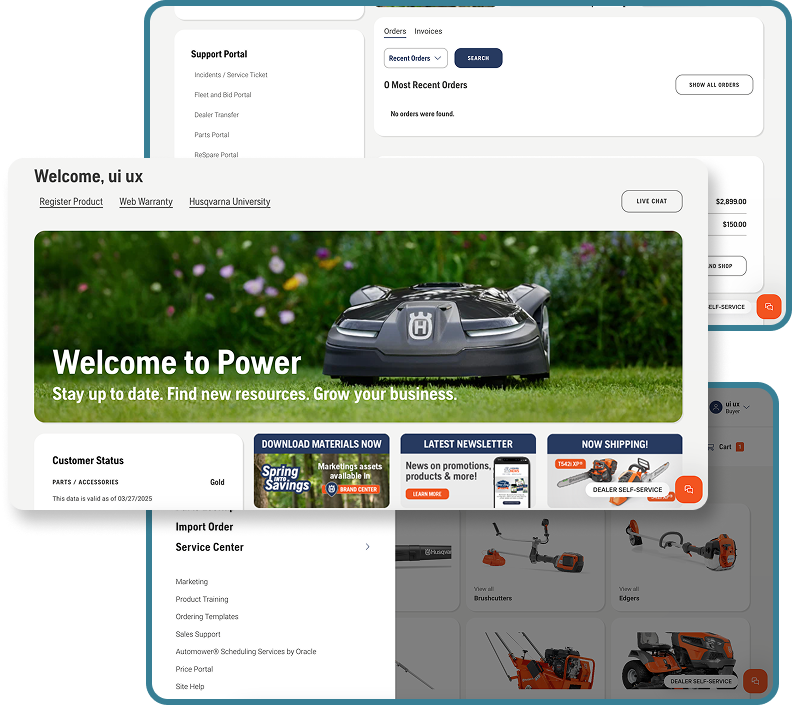
Task: Open the Ordering Templates menu item
Action: click(207, 617)
